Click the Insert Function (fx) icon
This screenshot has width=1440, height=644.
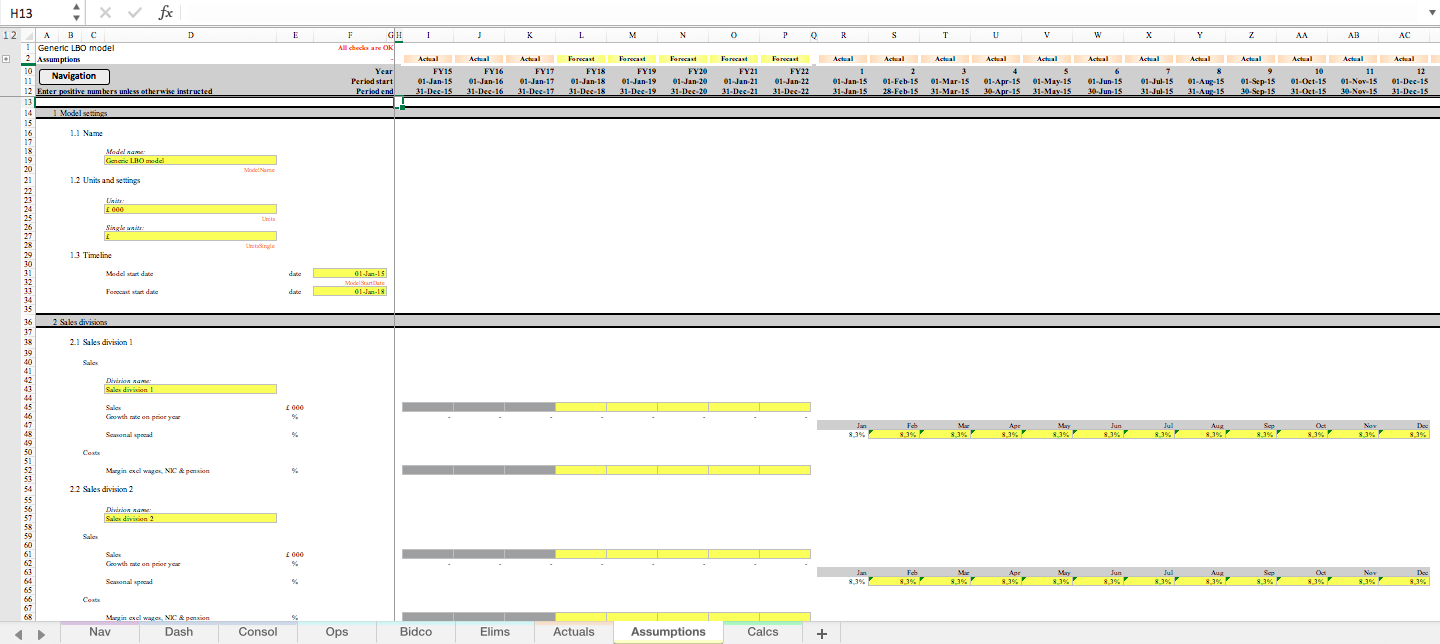[165, 13]
